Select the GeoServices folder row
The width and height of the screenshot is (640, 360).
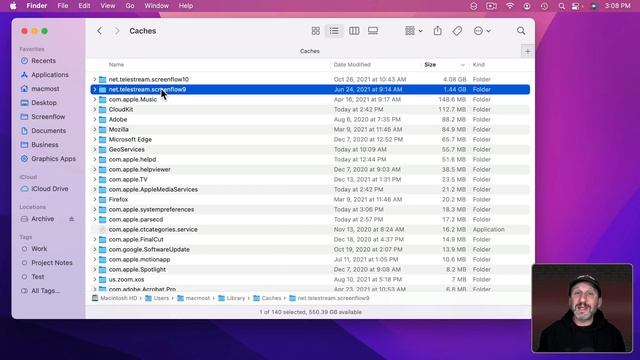point(310,149)
